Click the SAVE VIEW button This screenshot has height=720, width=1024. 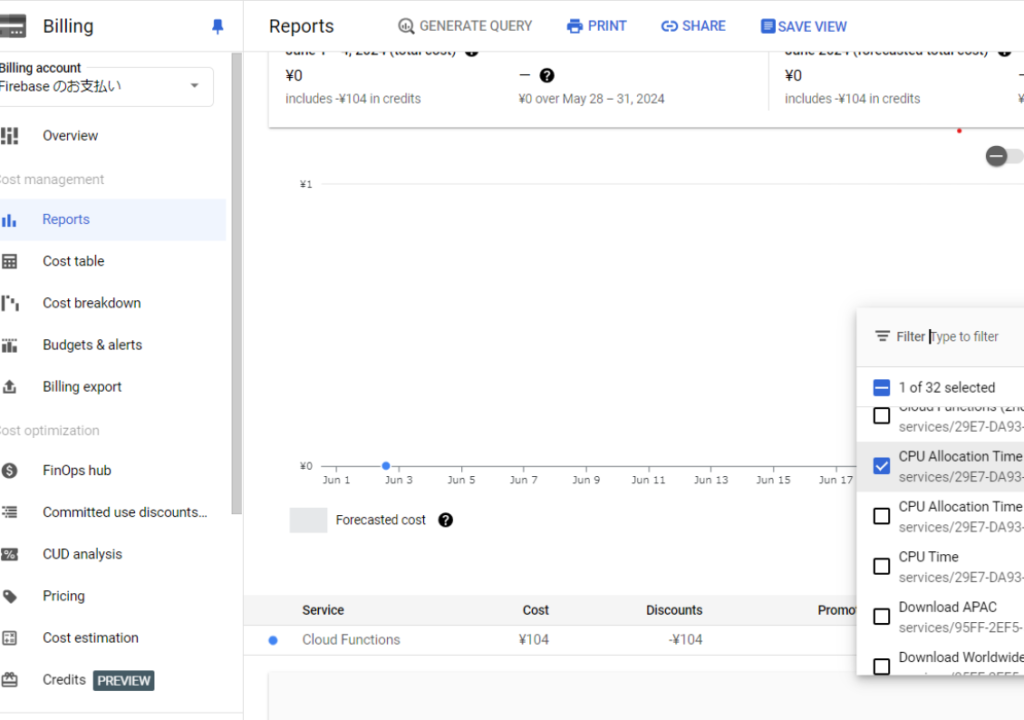click(x=803, y=27)
